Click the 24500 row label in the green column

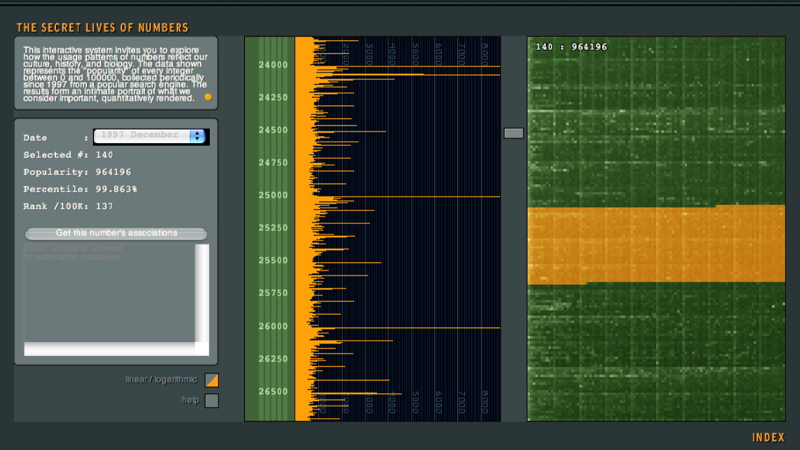point(273,131)
